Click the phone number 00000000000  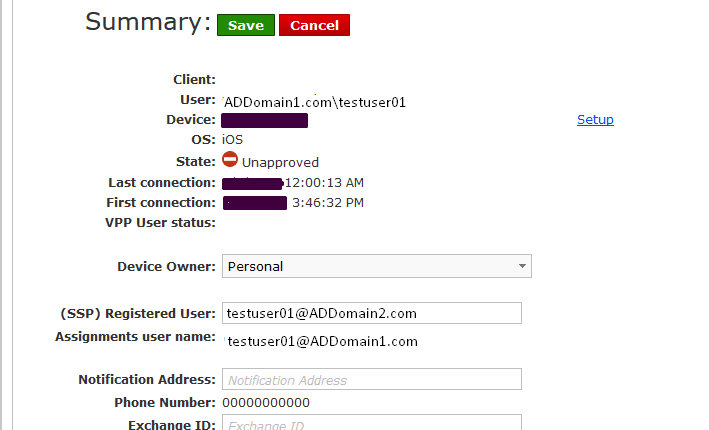[266, 403]
